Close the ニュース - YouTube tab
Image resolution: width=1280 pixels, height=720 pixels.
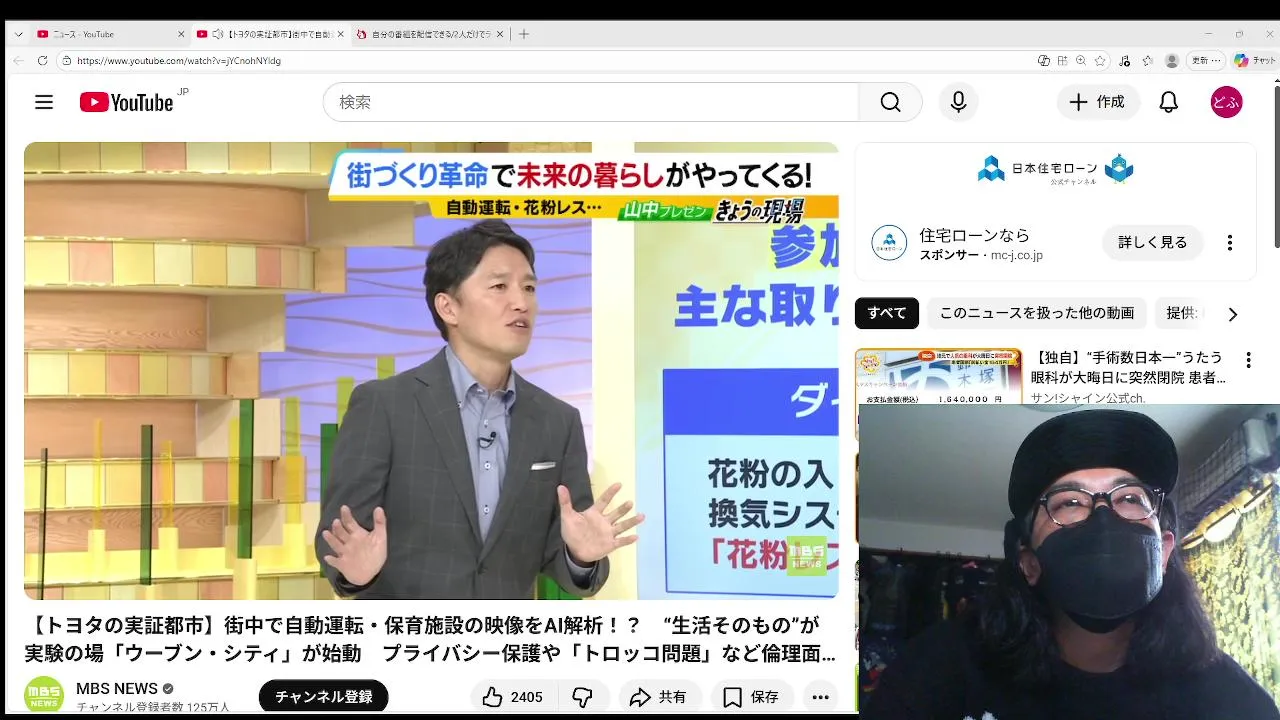[x=181, y=34]
